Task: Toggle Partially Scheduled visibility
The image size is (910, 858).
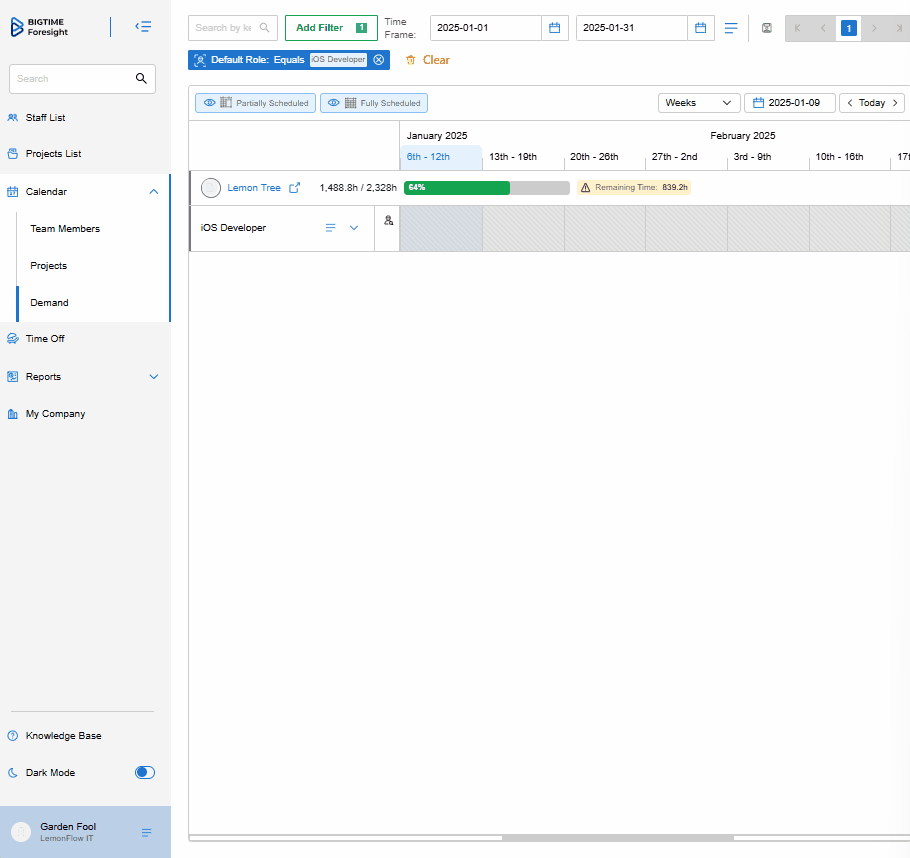Action: [x=255, y=103]
